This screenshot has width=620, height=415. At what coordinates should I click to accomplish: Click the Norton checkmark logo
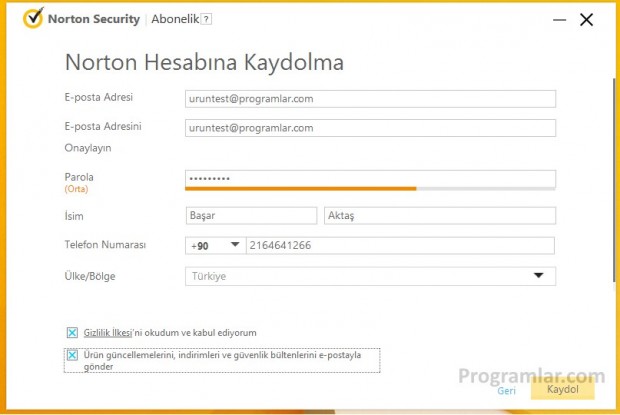tap(33, 18)
